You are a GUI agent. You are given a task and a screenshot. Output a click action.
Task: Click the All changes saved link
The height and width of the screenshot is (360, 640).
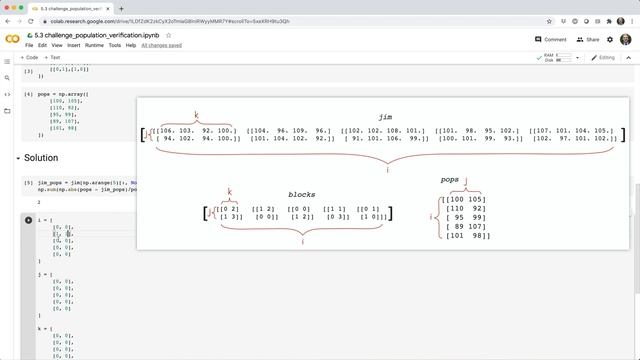click(162, 45)
